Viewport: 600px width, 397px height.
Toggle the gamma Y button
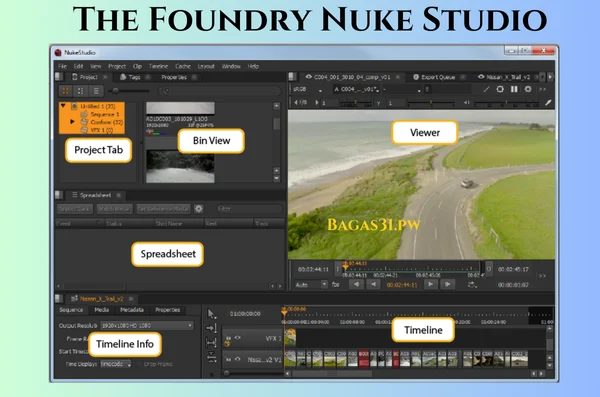coord(378,103)
